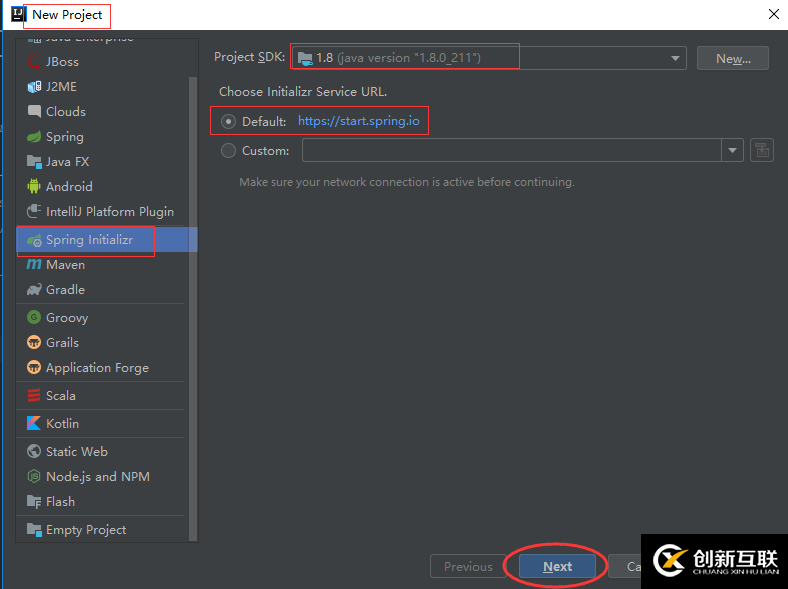Click the SDK folder icon in combo box

305,58
